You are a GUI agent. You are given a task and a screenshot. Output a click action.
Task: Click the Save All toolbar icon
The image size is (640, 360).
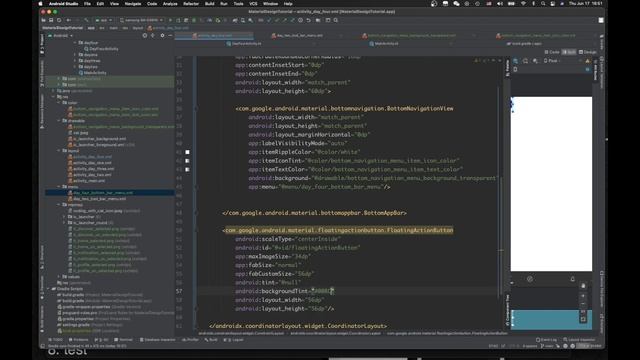click(x=51, y=20)
